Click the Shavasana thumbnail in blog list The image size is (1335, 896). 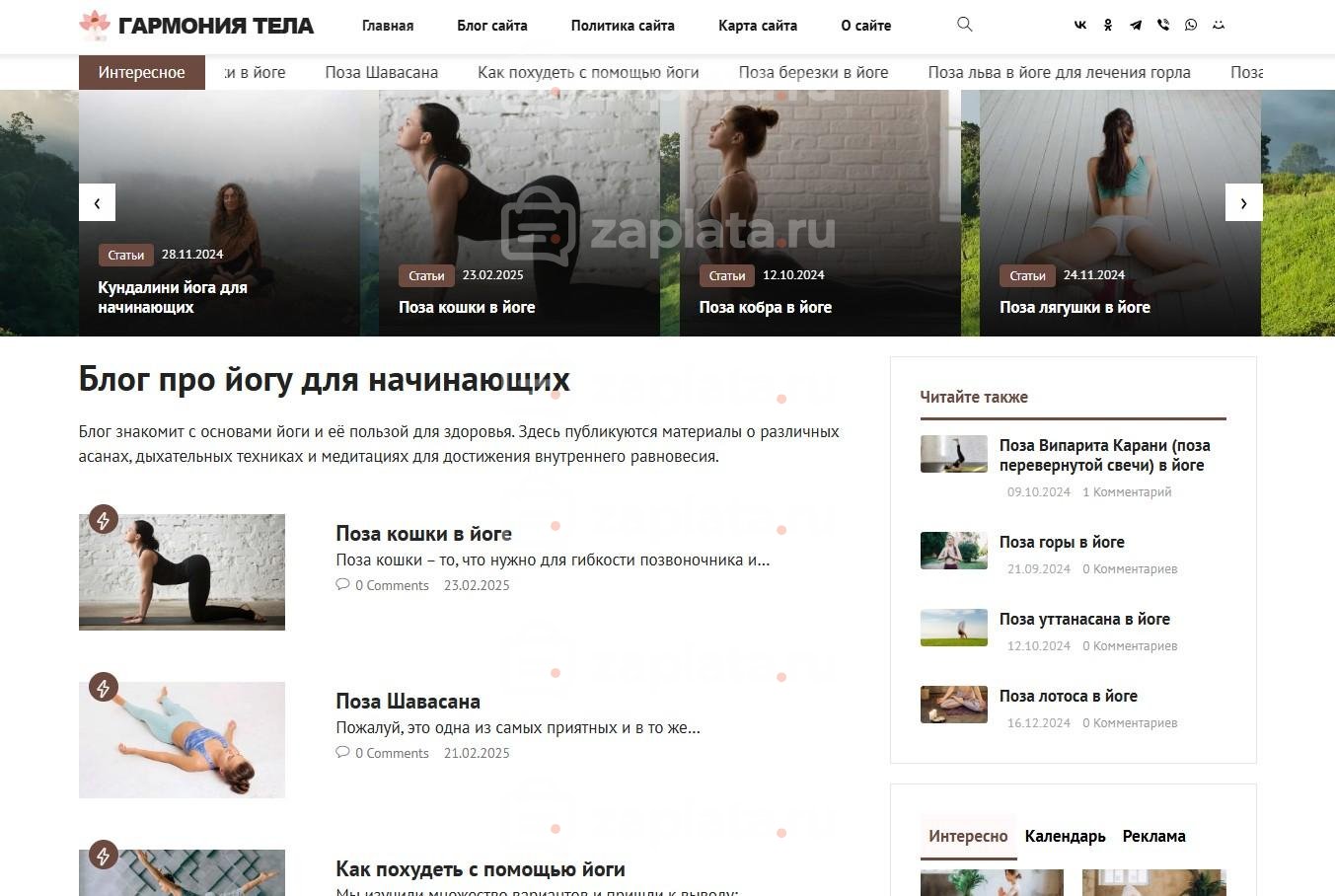[182, 739]
